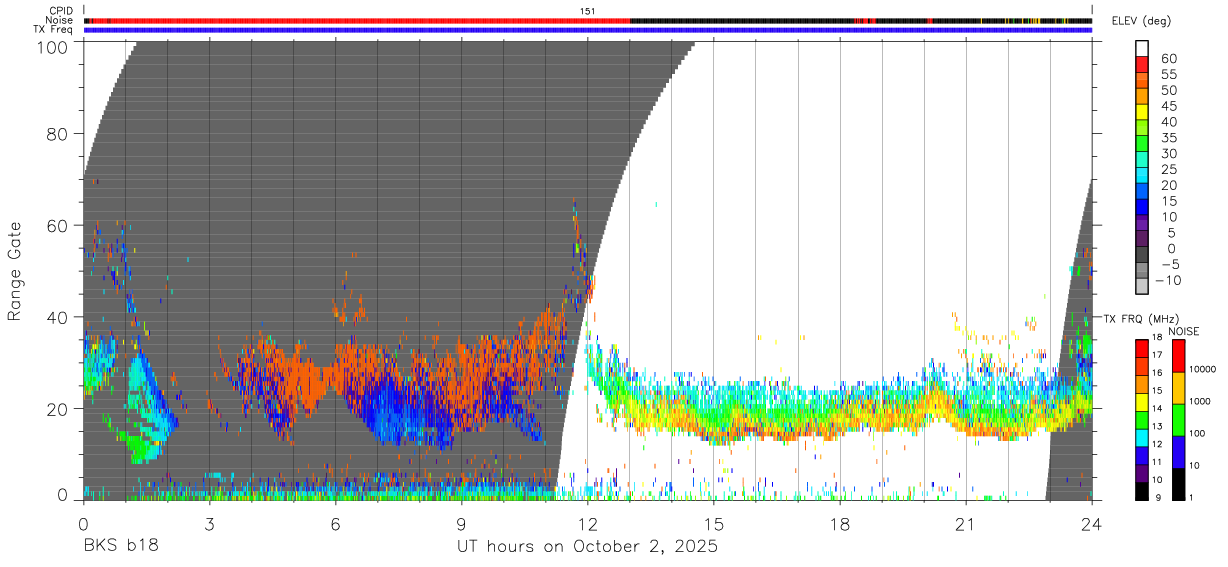
Task: Click noise legend value 1000
Action: pyautogui.click(x=1200, y=401)
